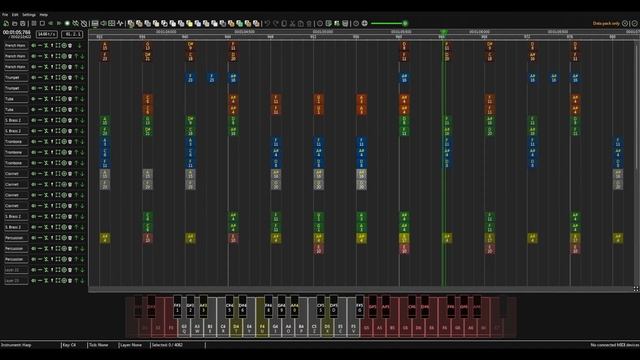Click the Layer 22 name field
Image resolution: width=640 pixels, height=360 pixels.
(16, 270)
